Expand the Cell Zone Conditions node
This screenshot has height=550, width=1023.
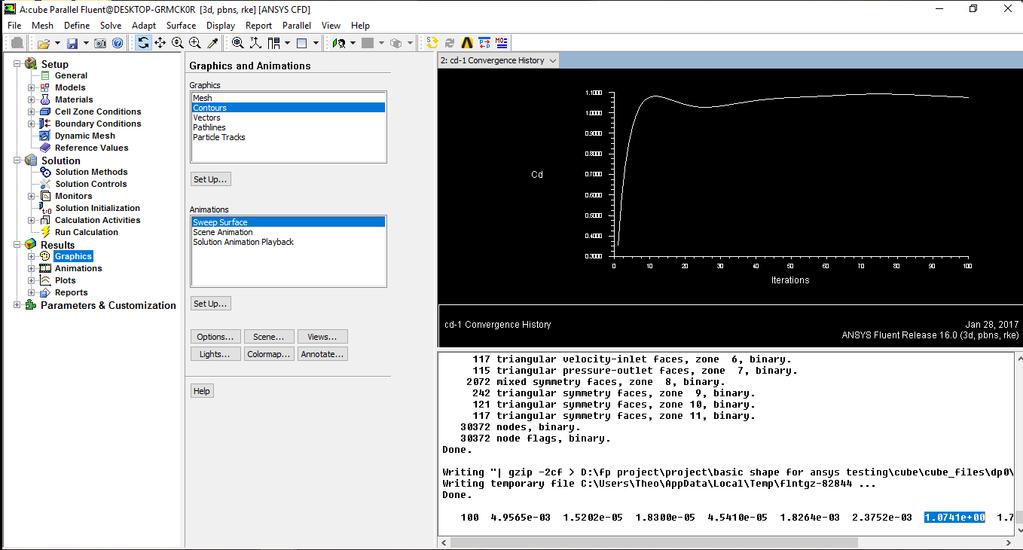tap(31, 112)
